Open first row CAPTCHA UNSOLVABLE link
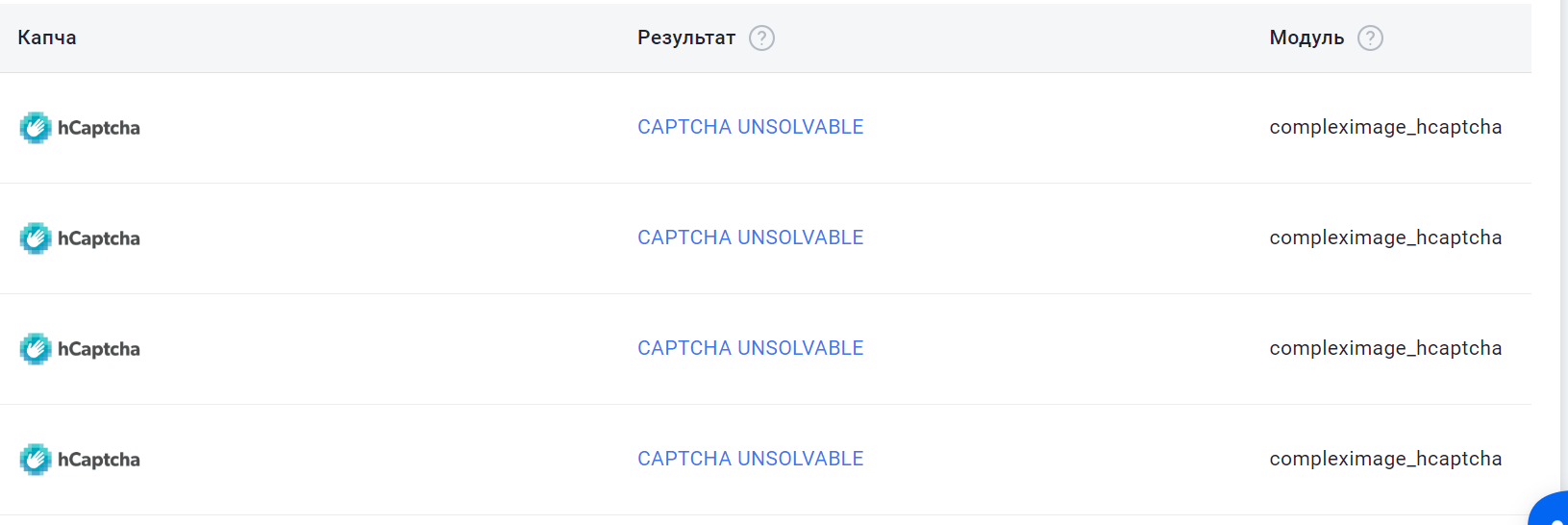 click(x=750, y=127)
